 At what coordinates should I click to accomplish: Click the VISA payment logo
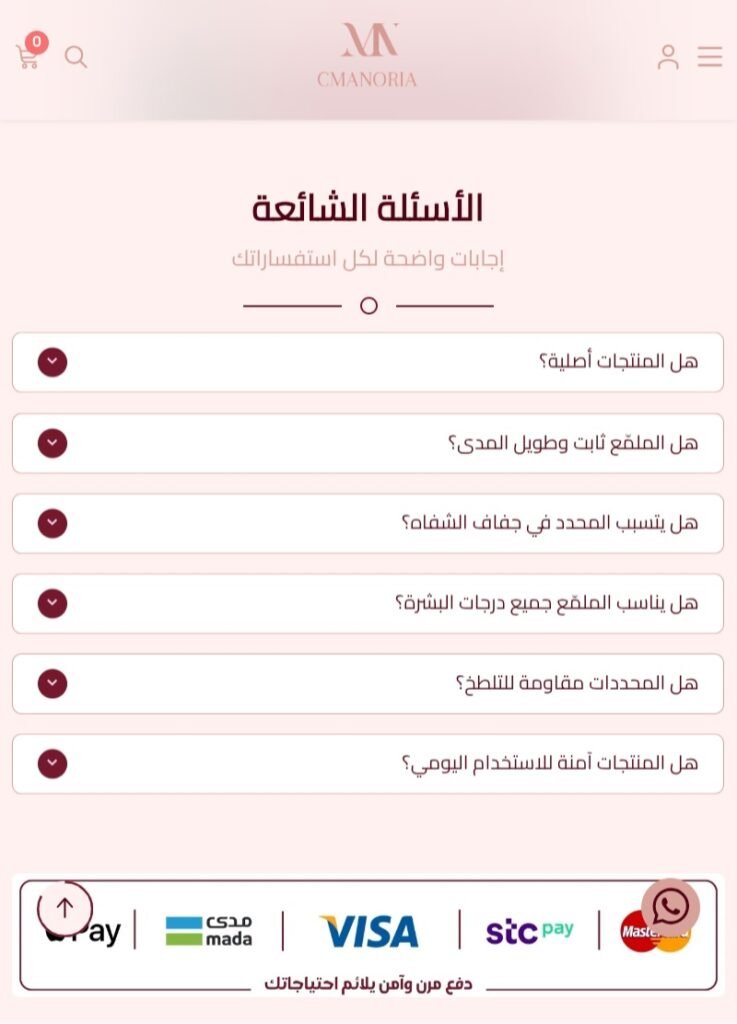[x=369, y=931]
